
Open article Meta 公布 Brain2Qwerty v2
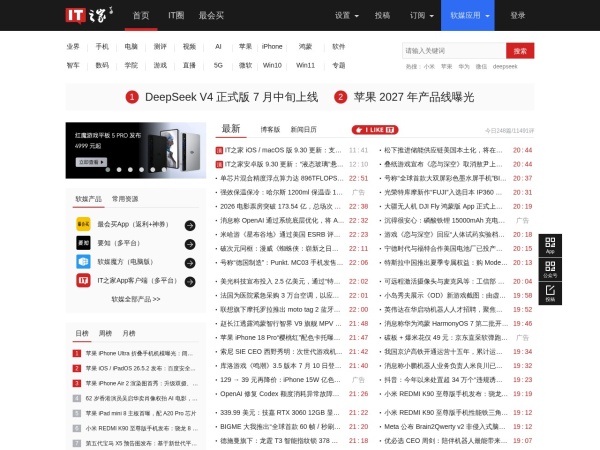point(445,427)
